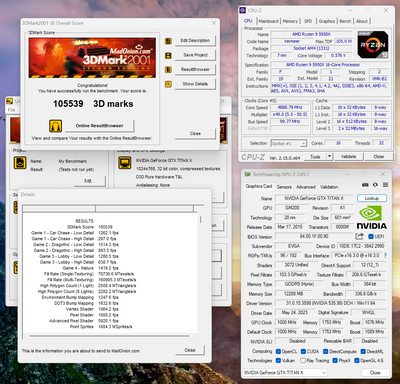This screenshot has height=384, width=400.
Task: Click the ResultBrowser button
Action: point(195,69)
